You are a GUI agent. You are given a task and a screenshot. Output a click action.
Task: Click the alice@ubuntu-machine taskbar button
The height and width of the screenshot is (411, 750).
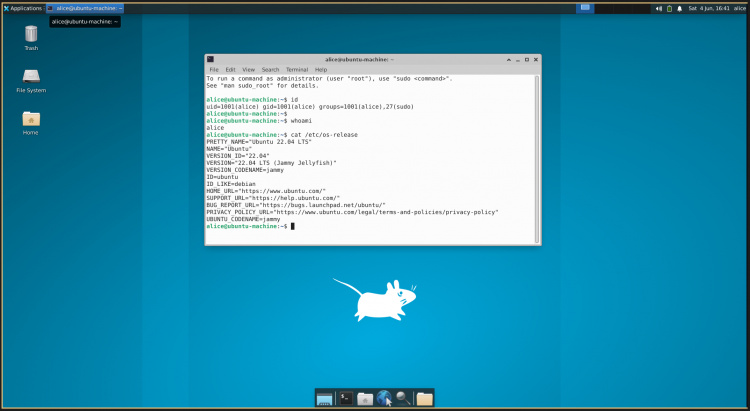(85, 8)
